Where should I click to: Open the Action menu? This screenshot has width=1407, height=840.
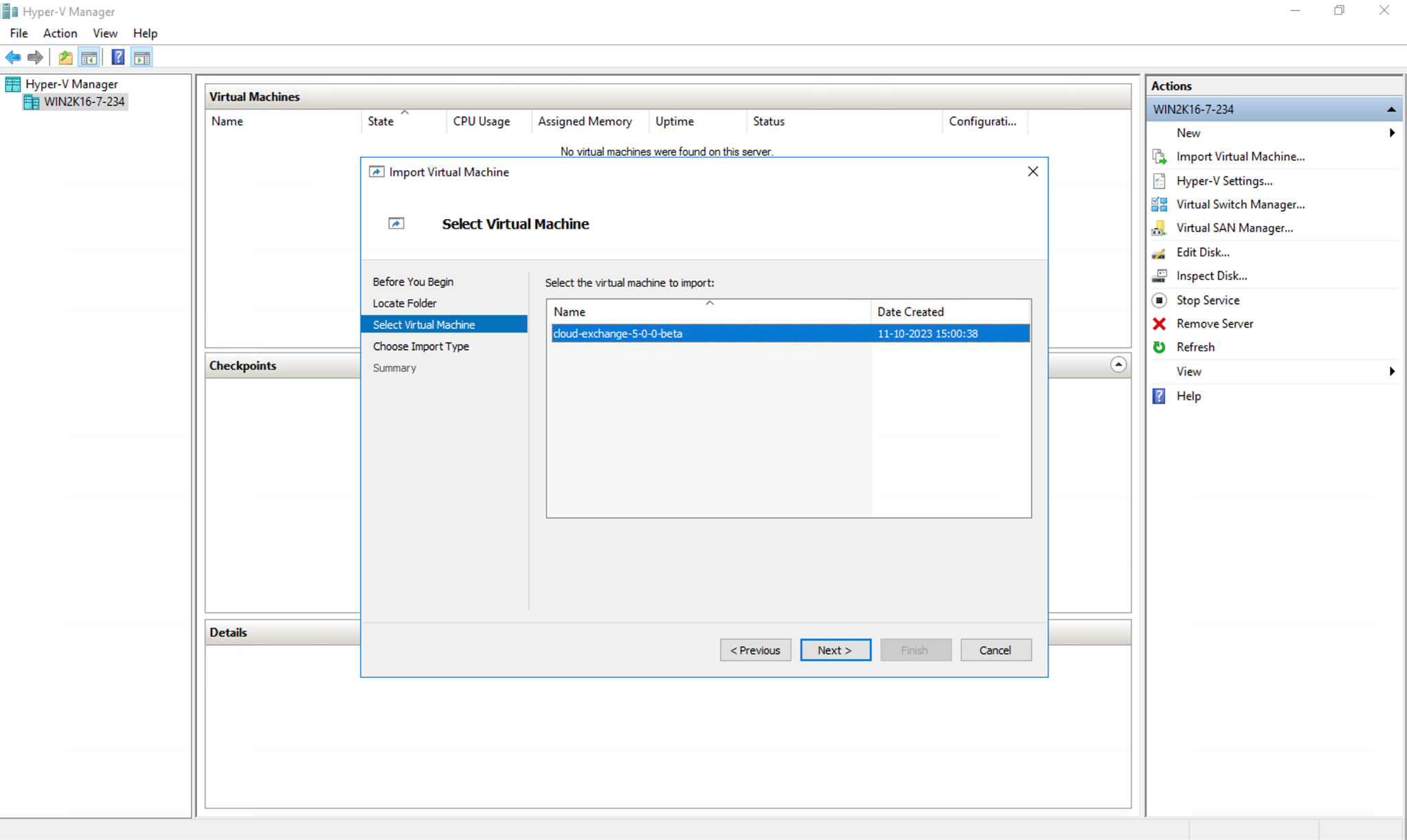tap(60, 33)
